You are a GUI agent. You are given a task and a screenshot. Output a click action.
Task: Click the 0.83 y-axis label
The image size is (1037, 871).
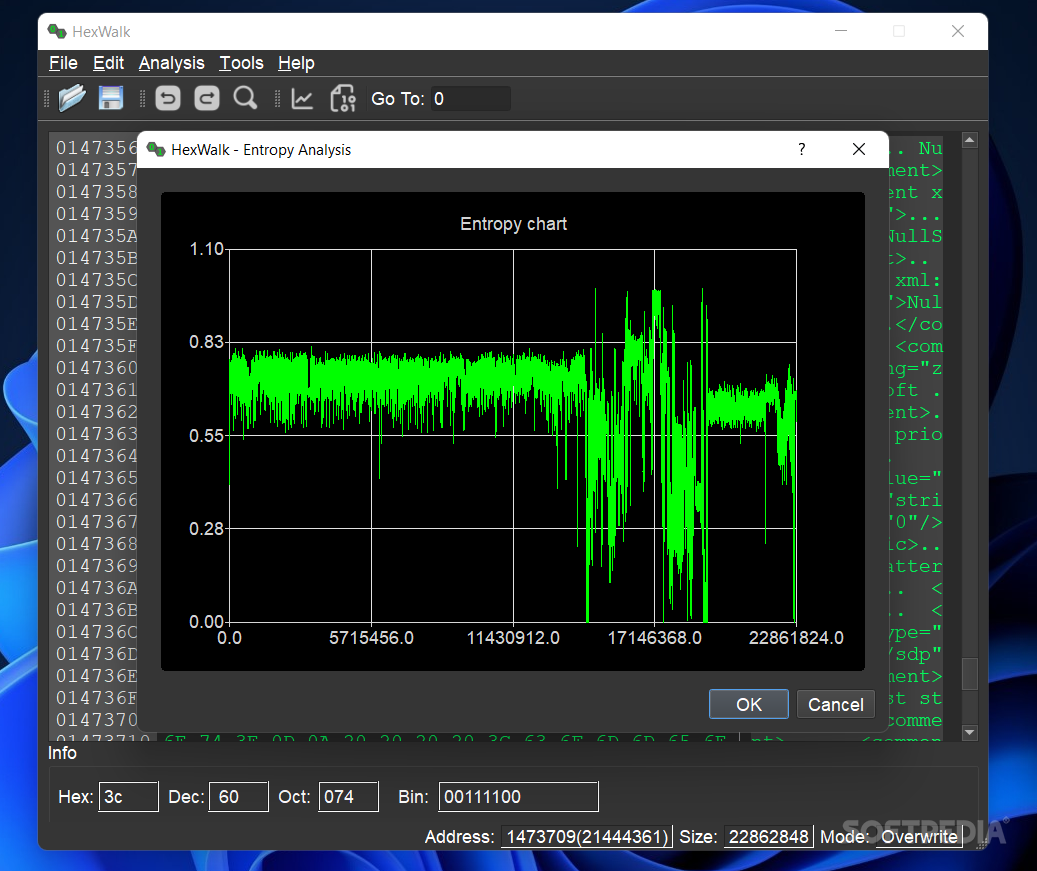pyautogui.click(x=206, y=342)
